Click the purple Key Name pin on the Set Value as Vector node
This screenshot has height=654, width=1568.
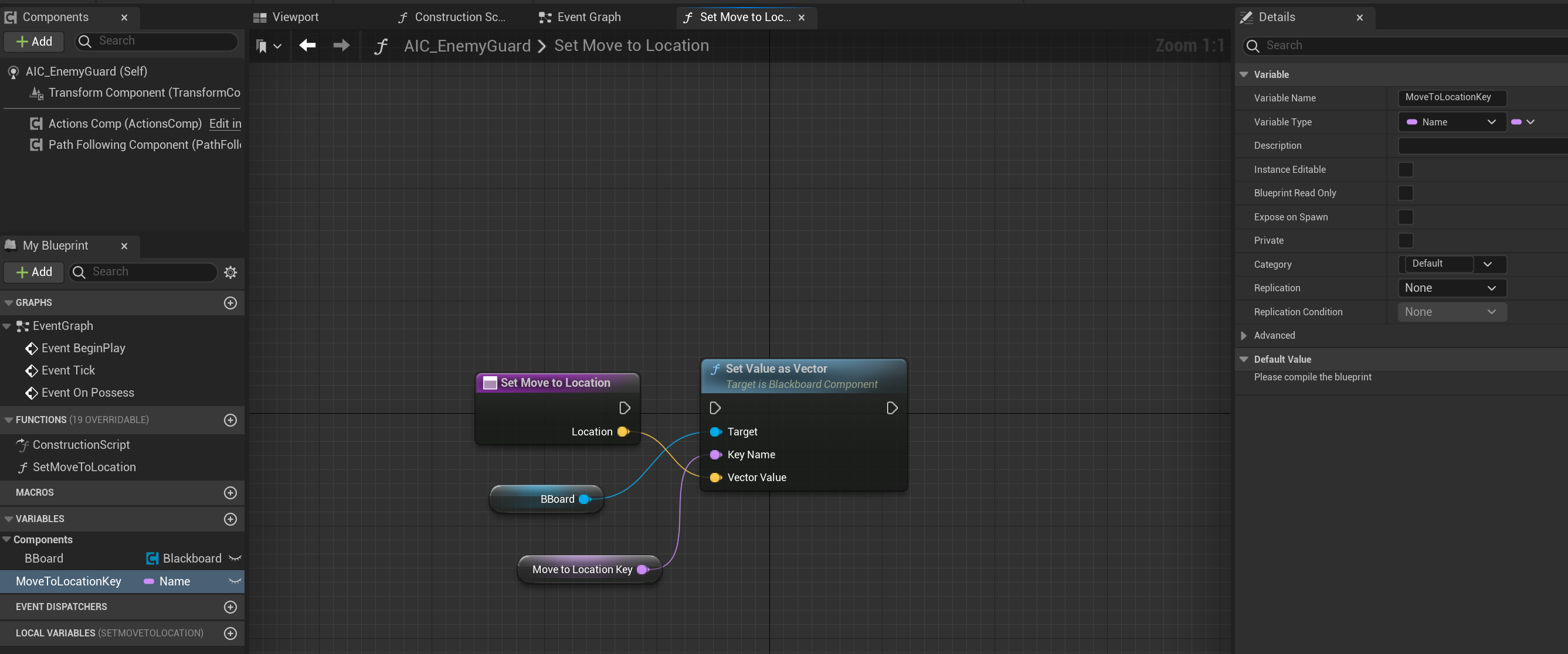tap(715, 454)
